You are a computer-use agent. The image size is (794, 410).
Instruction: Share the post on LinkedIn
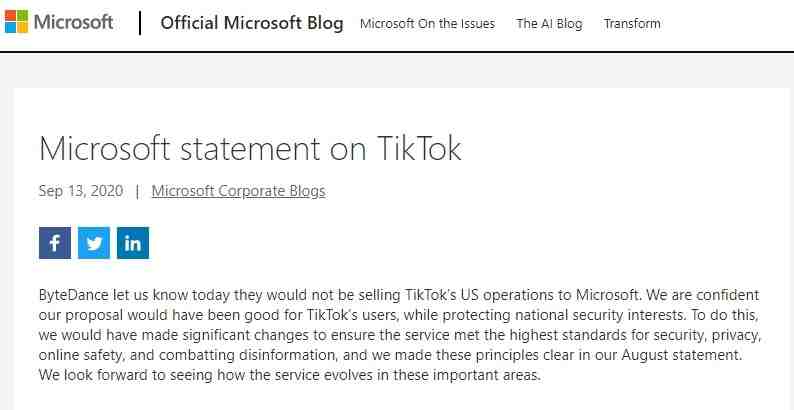coord(133,243)
